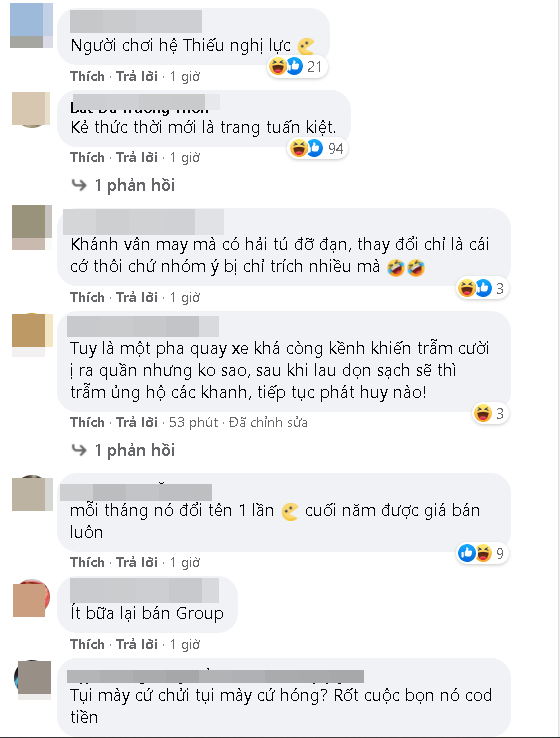
Task: Click Trả lời under the 'quay xe' comment
Action: click(136, 422)
